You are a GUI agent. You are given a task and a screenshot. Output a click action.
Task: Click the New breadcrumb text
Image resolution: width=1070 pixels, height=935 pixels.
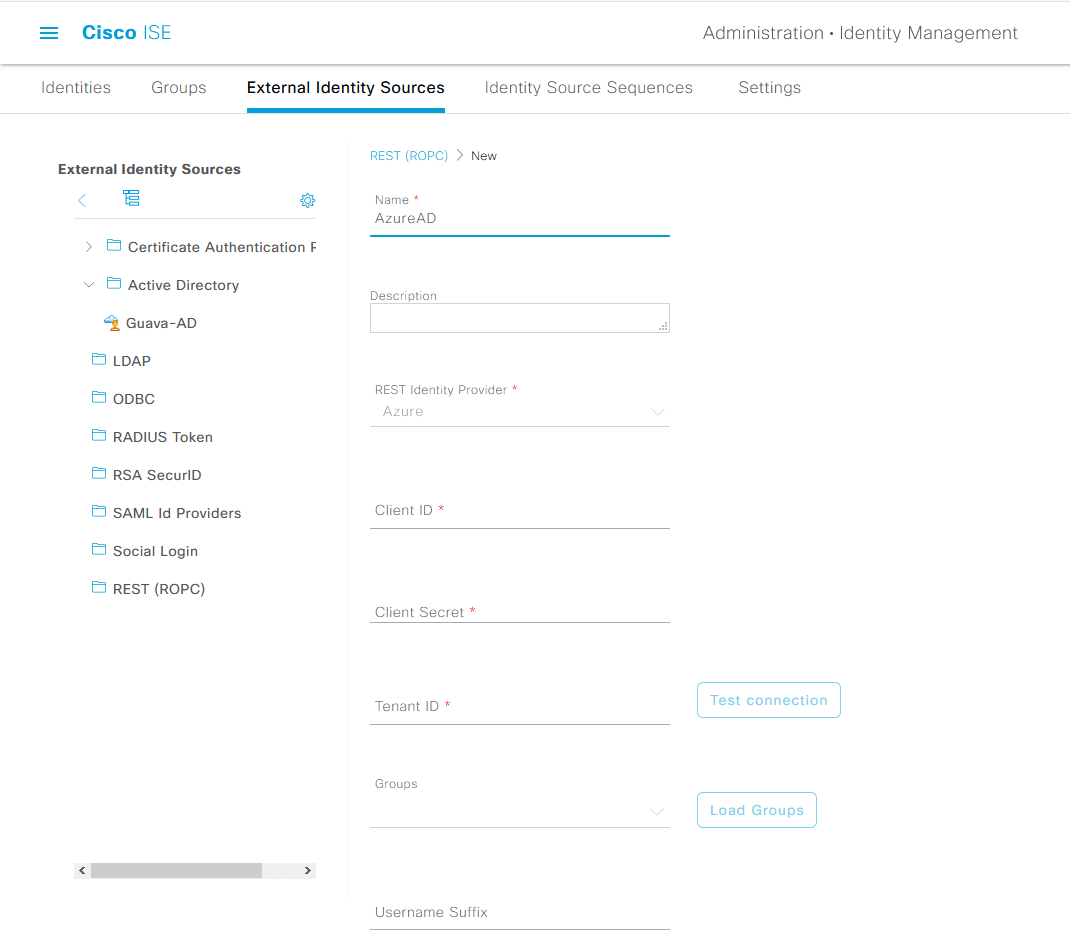(484, 156)
